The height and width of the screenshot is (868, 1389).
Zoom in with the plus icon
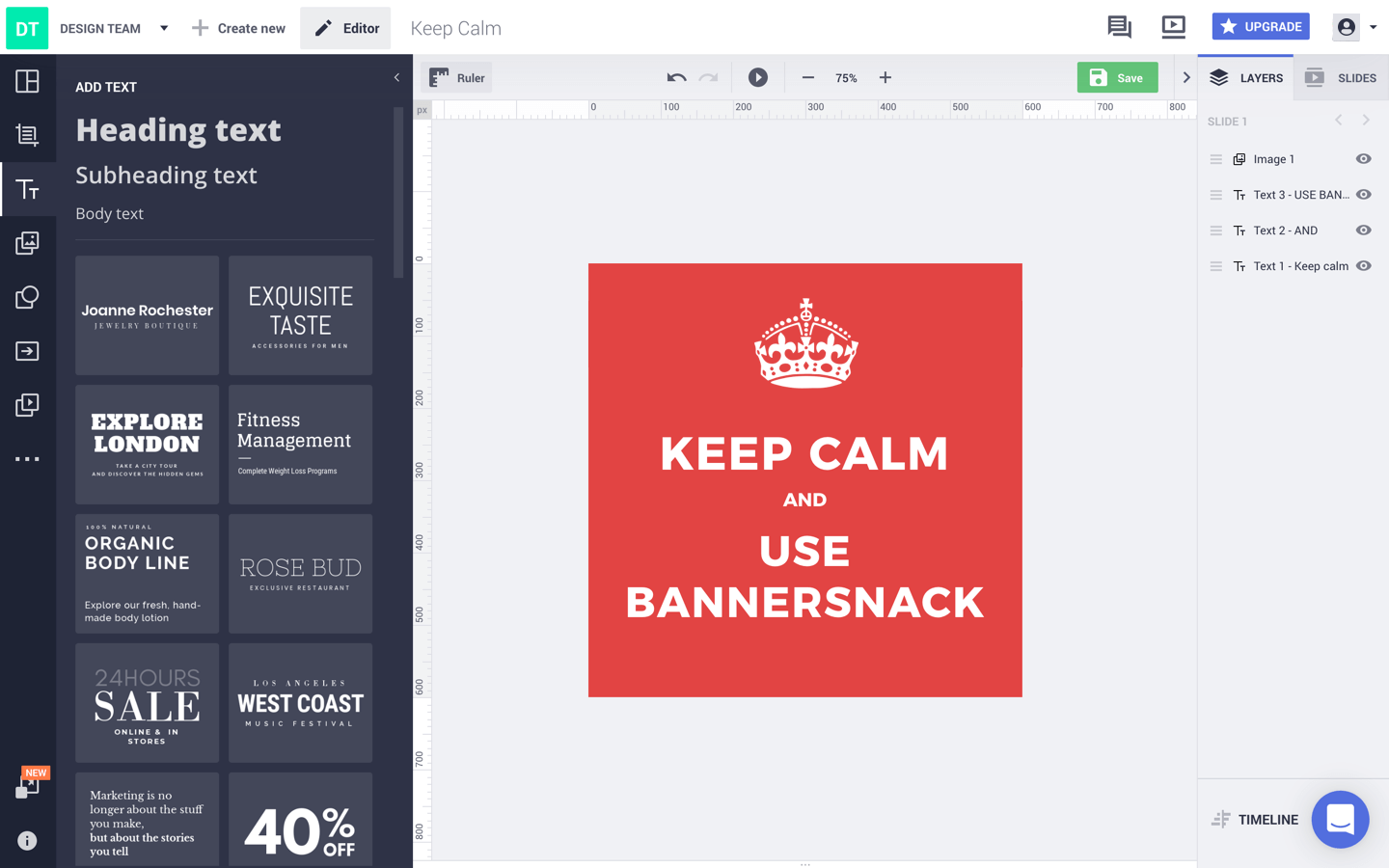(x=885, y=78)
